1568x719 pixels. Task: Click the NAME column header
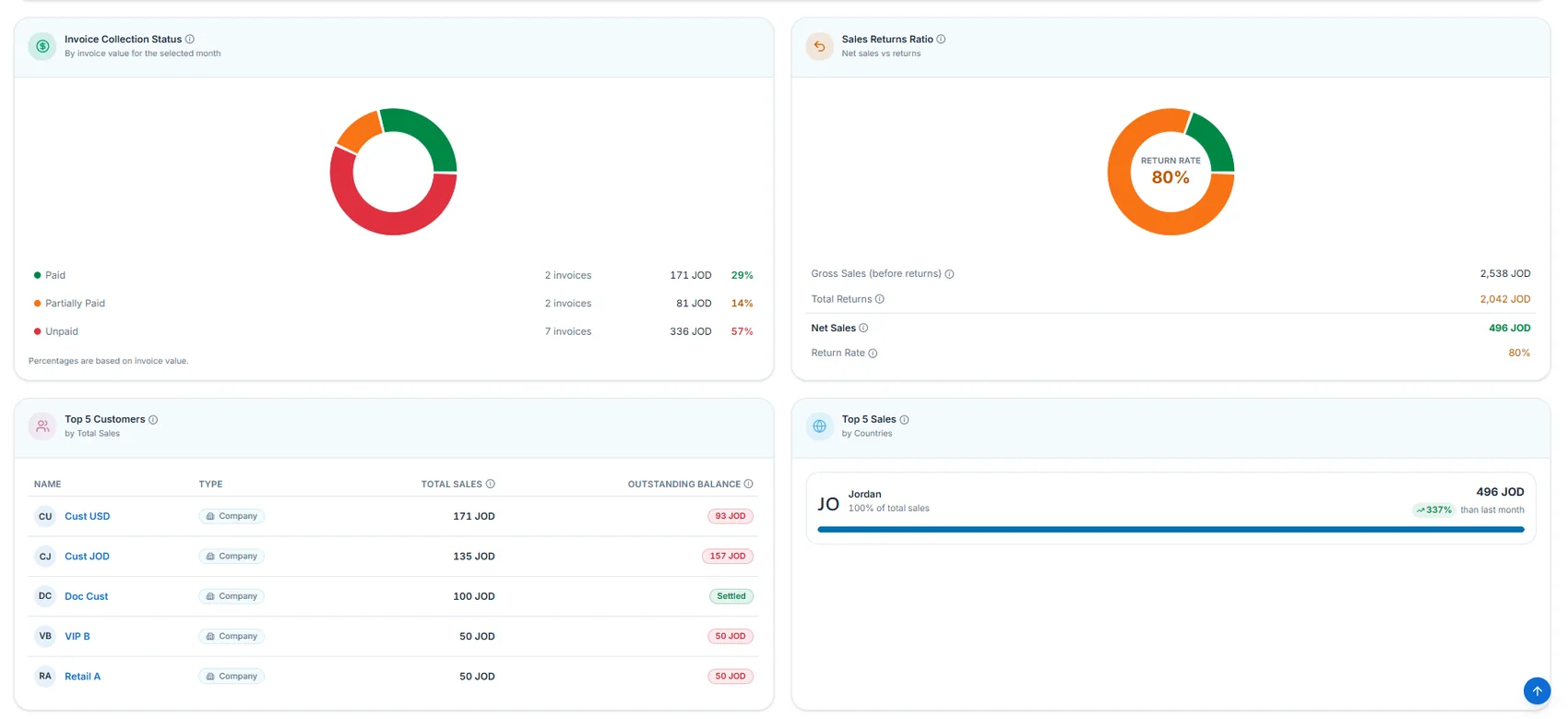48,484
